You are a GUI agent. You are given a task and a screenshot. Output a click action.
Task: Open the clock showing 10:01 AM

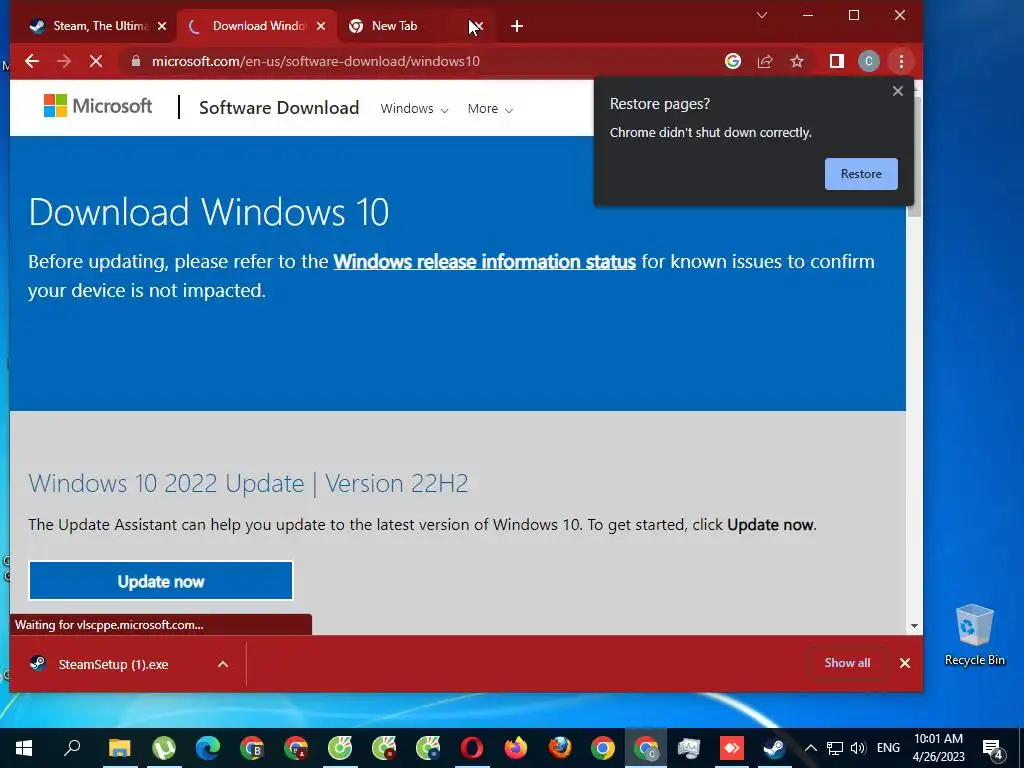pos(938,748)
